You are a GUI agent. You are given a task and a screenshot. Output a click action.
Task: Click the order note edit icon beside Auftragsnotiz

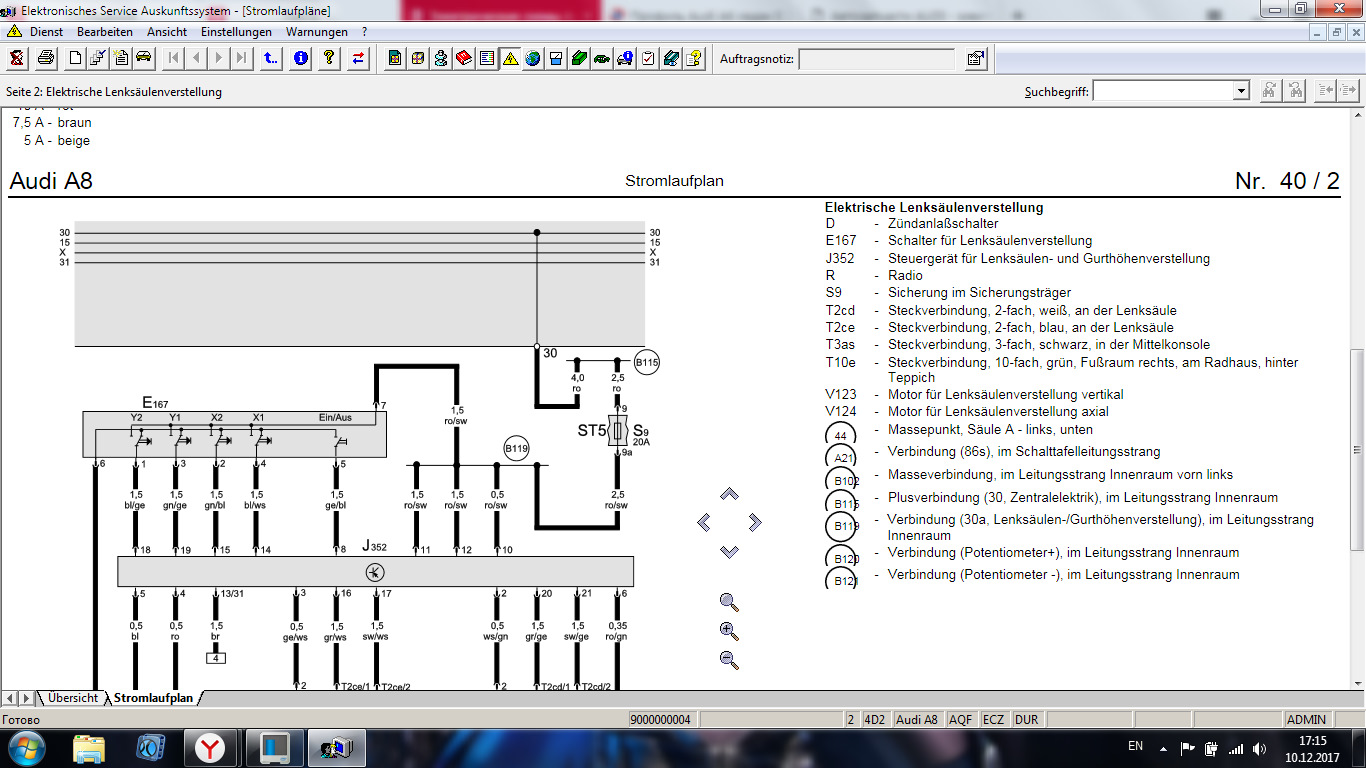click(976, 59)
